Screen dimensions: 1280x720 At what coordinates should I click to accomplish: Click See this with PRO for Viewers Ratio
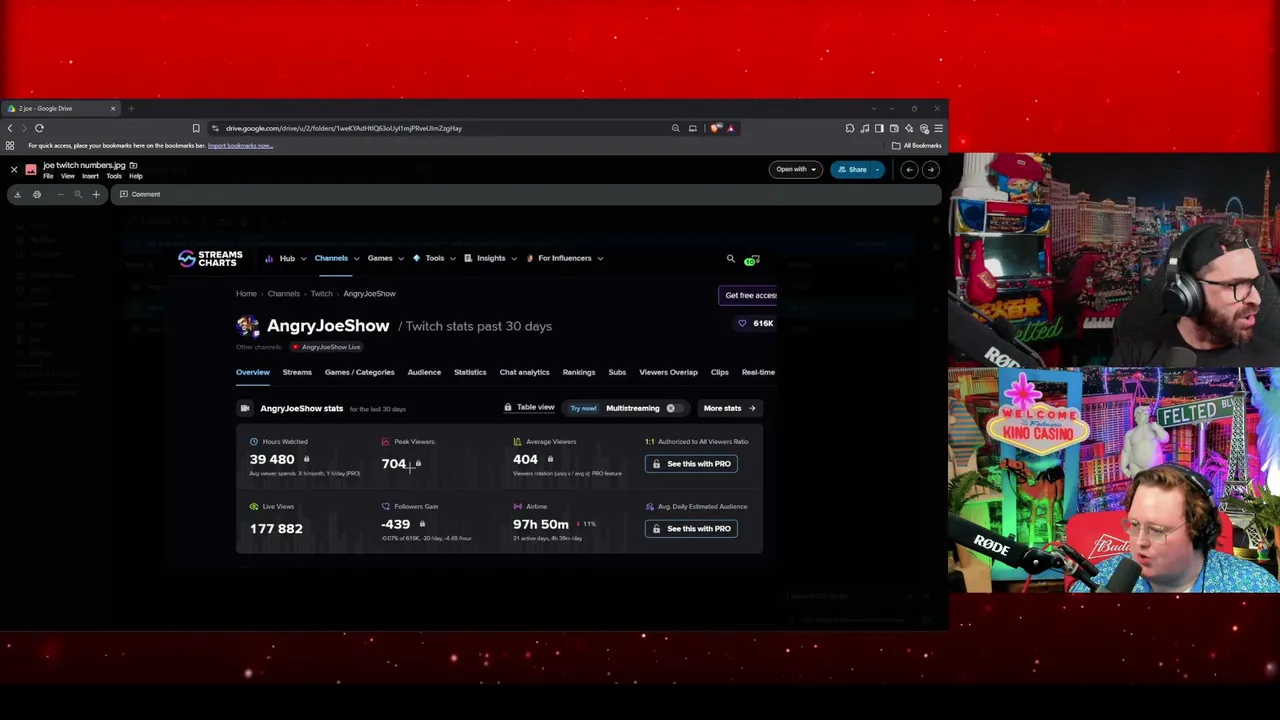point(691,464)
